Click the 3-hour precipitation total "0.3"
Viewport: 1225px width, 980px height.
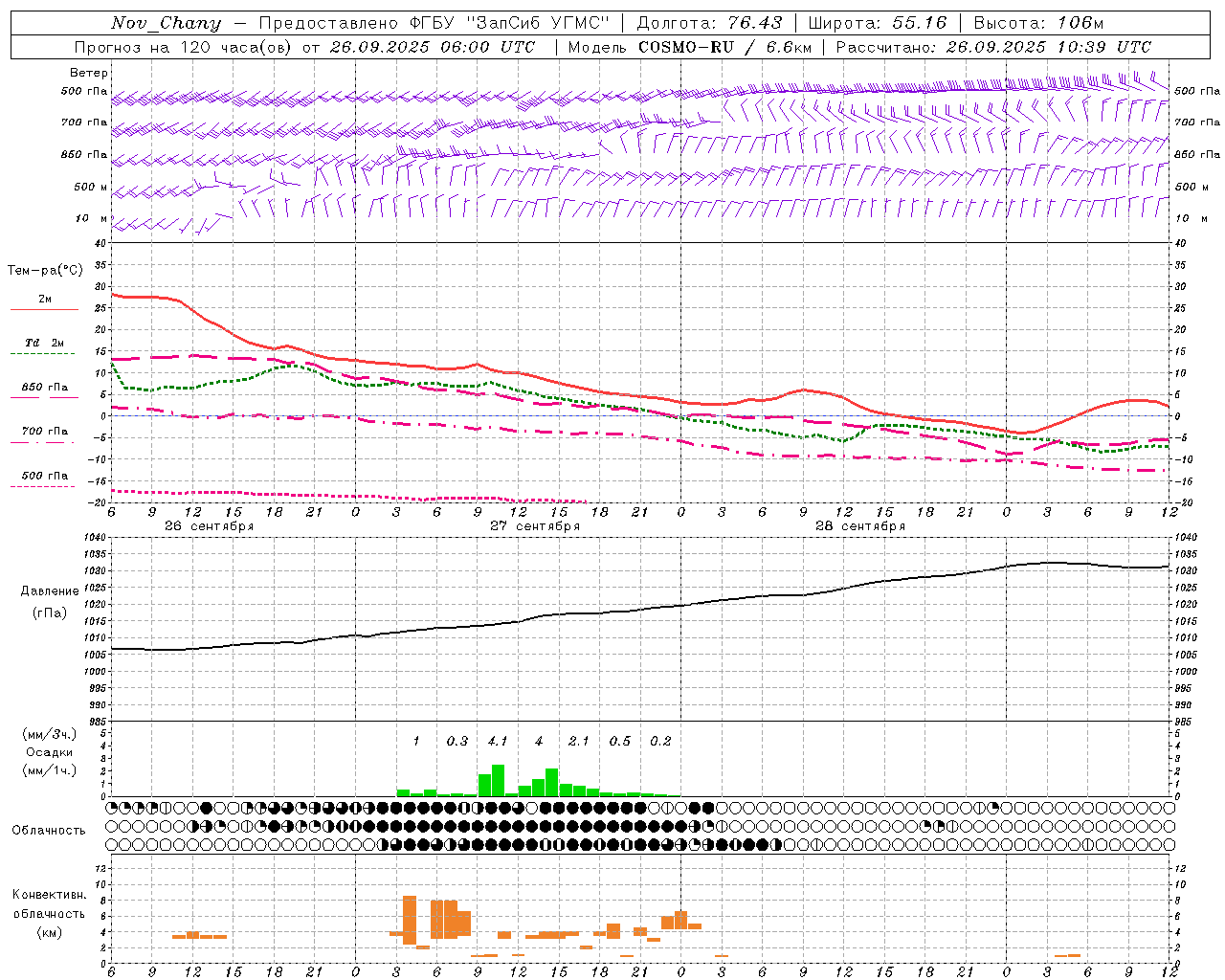pos(457,742)
